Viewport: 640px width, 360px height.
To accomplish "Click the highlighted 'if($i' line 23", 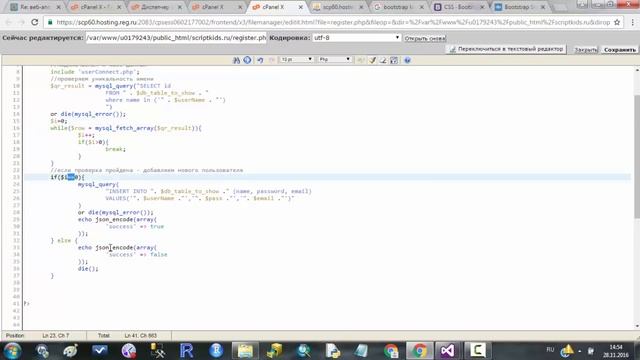I will point(67,177).
